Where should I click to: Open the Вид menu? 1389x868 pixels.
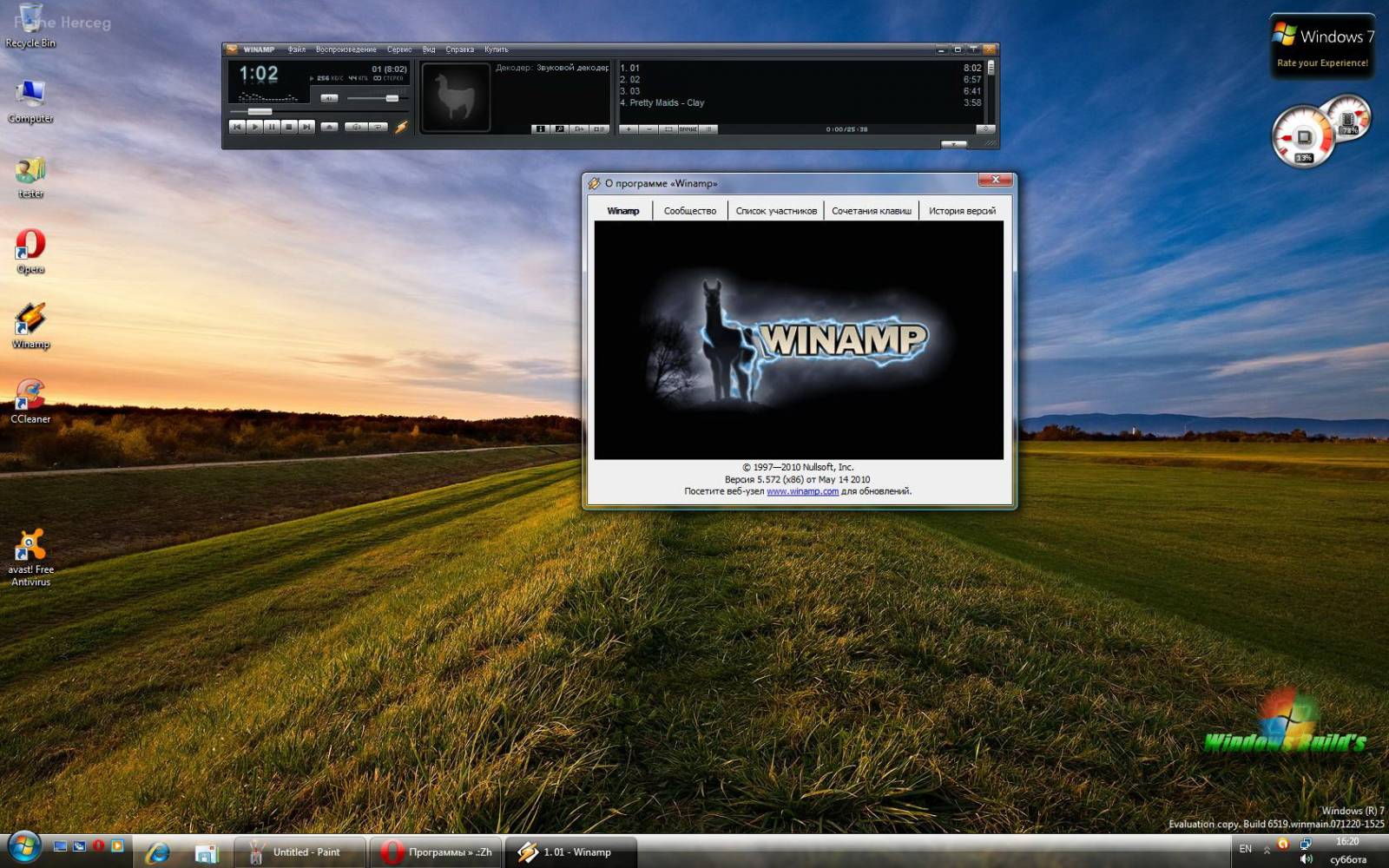pyautogui.click(x=429, y=49)
